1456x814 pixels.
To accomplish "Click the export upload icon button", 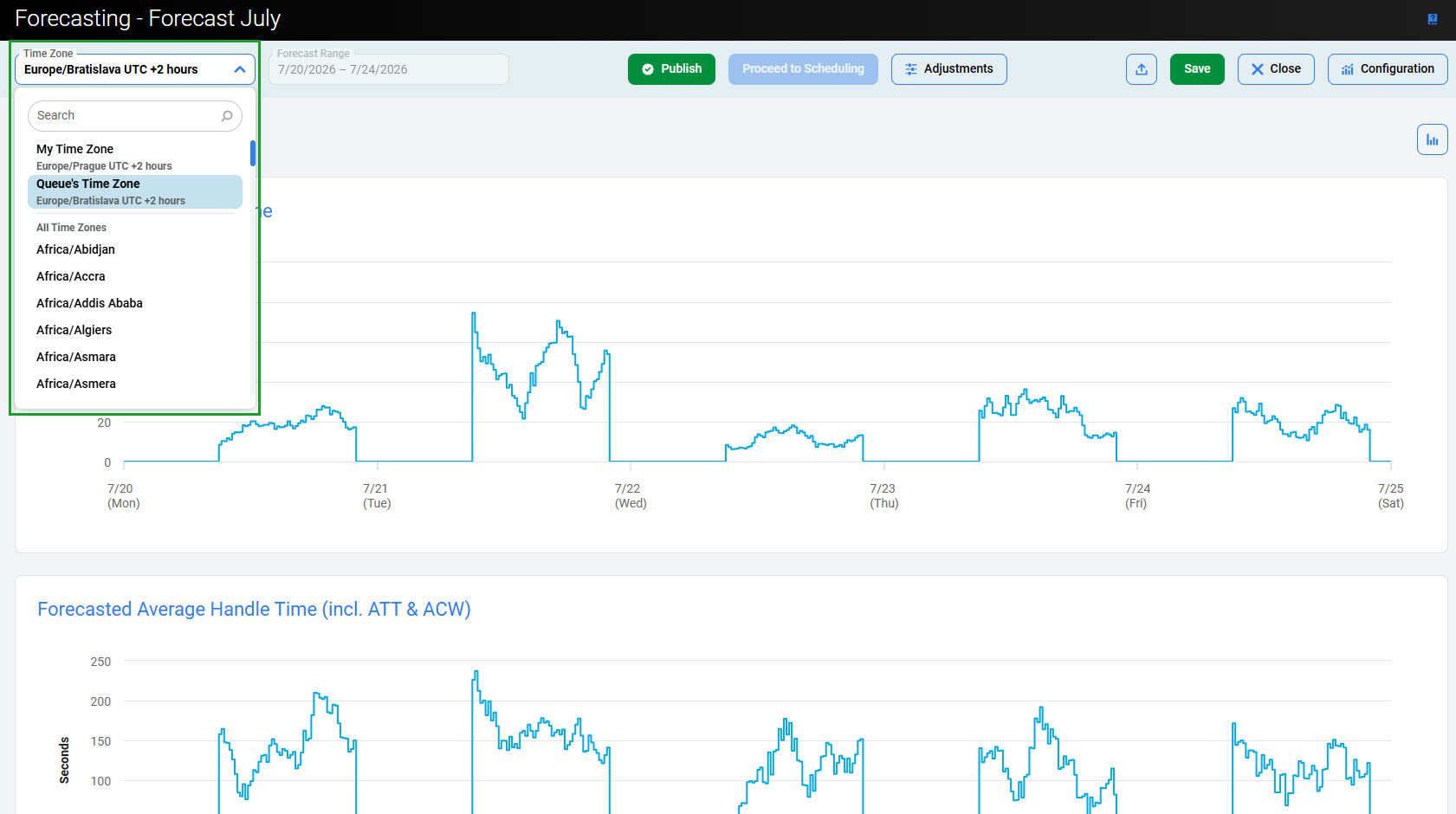I will tap(1142, 69).
